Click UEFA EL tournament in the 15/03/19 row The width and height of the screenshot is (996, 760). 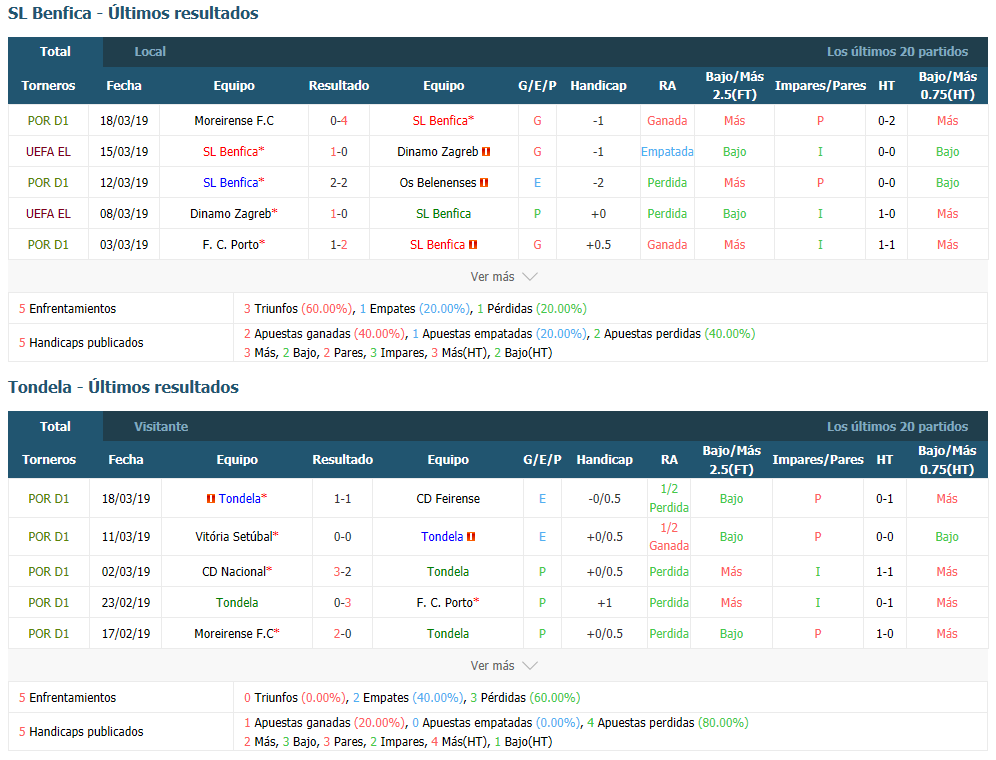click(x=48, y=152)
